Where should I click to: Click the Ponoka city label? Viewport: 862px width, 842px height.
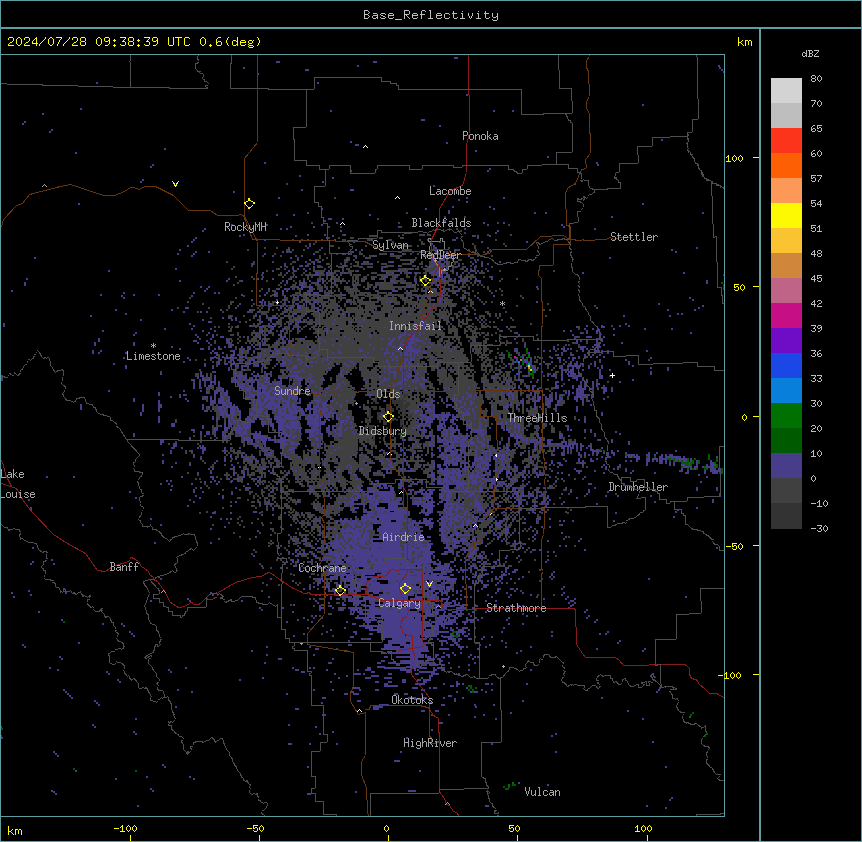point(480,136)
